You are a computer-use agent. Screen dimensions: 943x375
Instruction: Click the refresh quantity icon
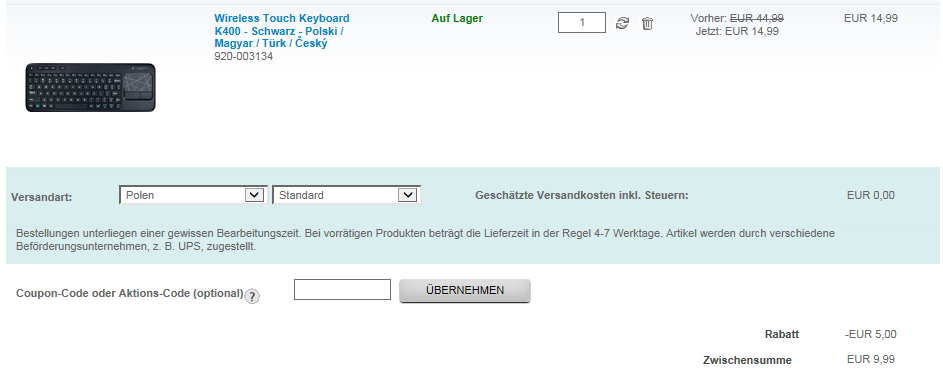pos(622,23)
